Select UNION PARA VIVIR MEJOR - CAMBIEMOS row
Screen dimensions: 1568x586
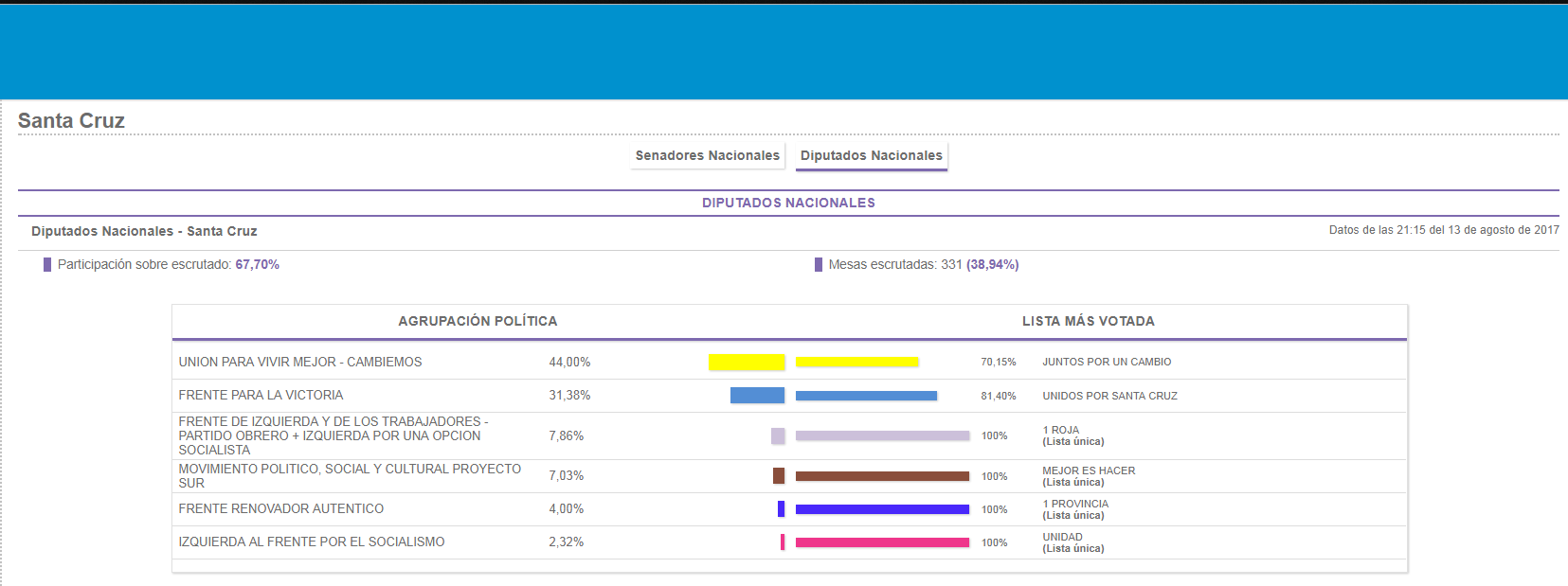788,362
